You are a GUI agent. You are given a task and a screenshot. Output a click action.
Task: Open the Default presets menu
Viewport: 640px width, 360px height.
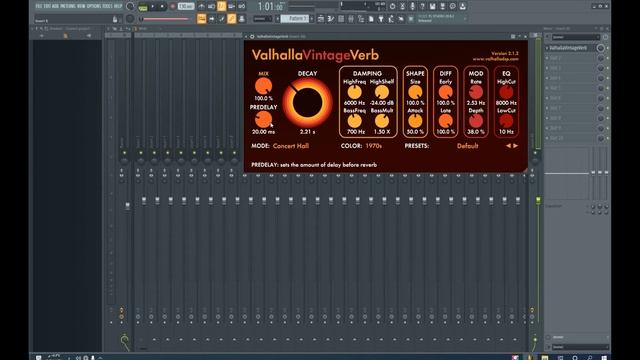click(x=467, y=146)
